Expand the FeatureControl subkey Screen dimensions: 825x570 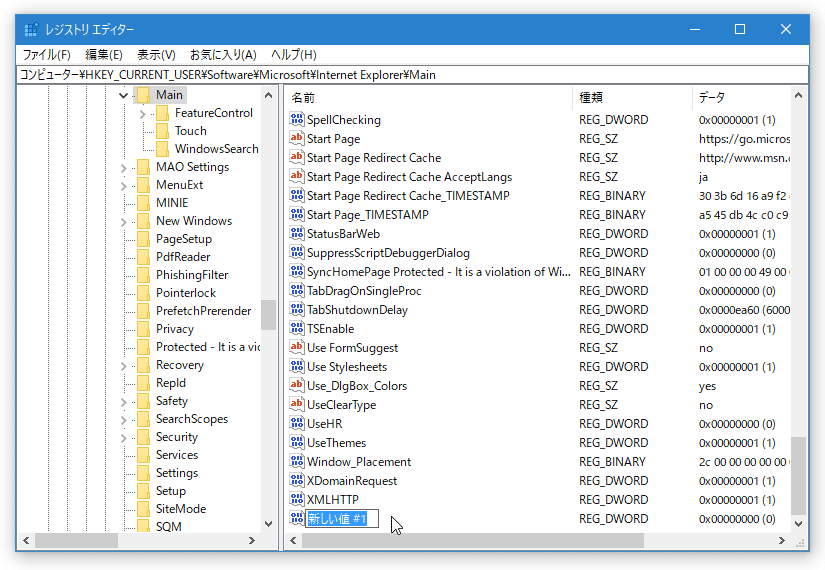(143, 113)
